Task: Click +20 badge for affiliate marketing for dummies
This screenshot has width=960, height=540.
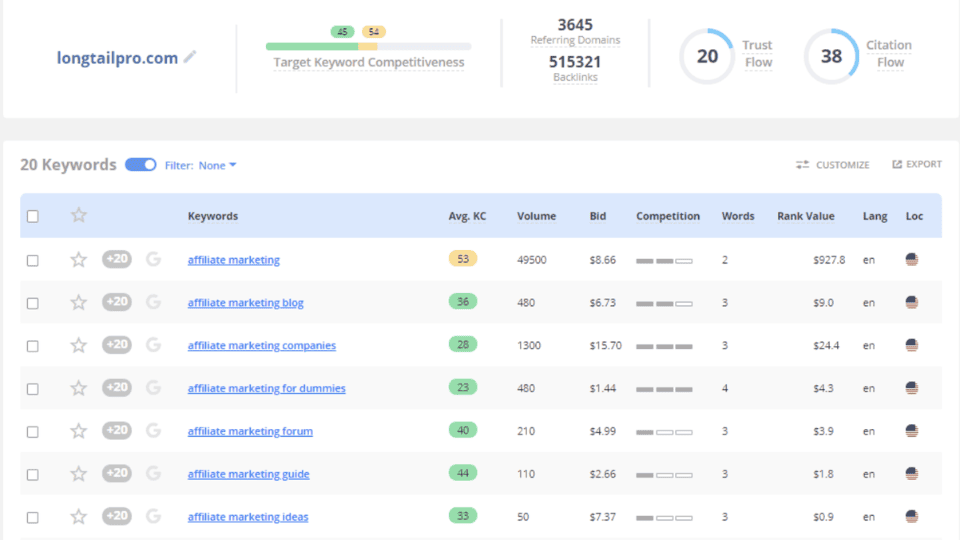Action: tap(116, 388)
